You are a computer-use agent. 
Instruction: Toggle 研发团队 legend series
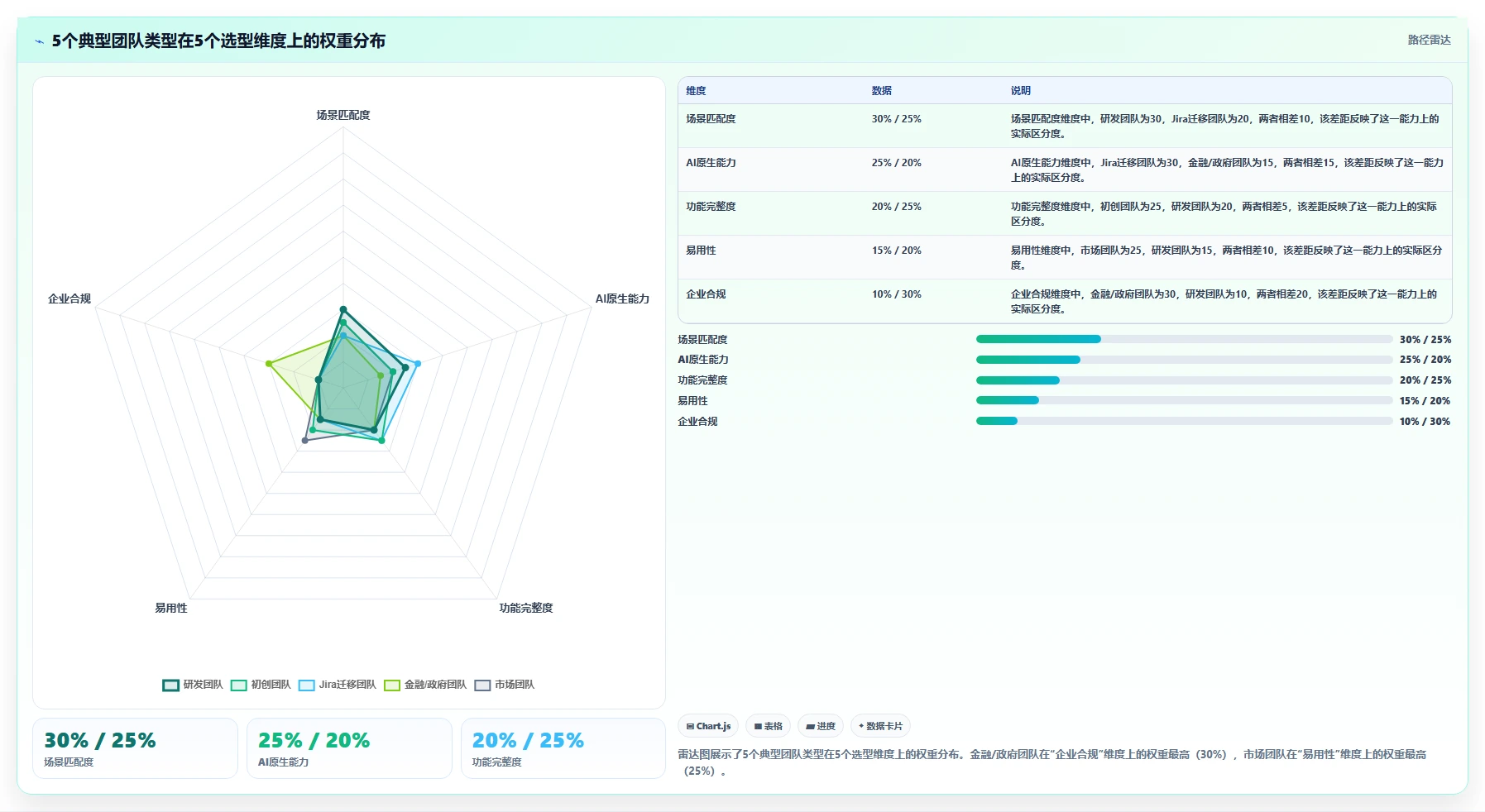[193, 685]
